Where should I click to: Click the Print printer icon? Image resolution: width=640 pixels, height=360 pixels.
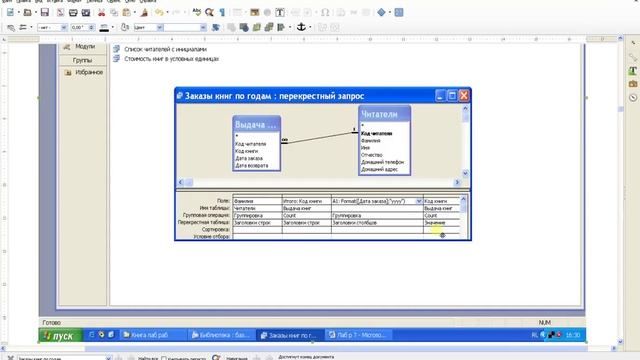coord(73,13)
